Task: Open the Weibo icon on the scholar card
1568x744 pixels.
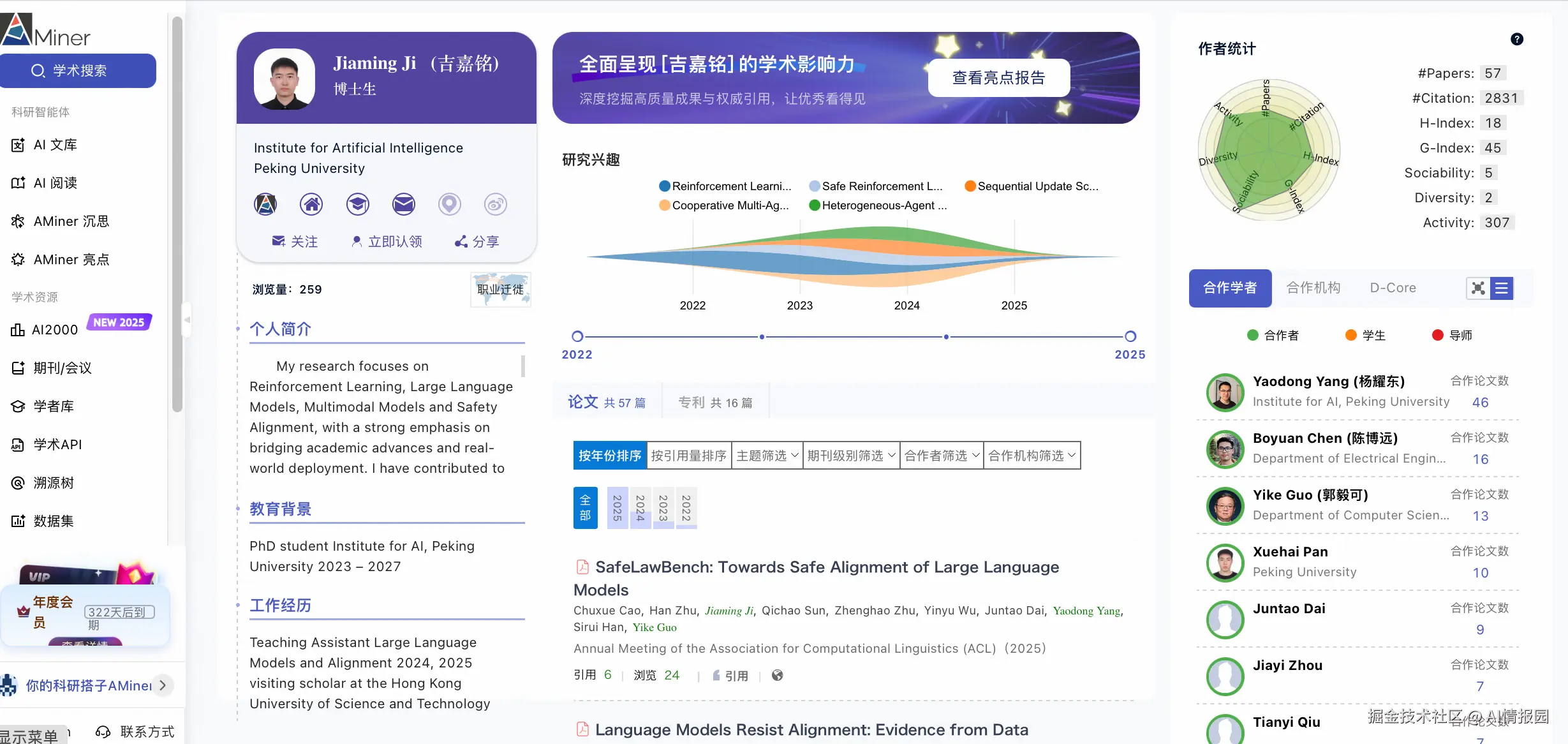Action: point(495,204)
